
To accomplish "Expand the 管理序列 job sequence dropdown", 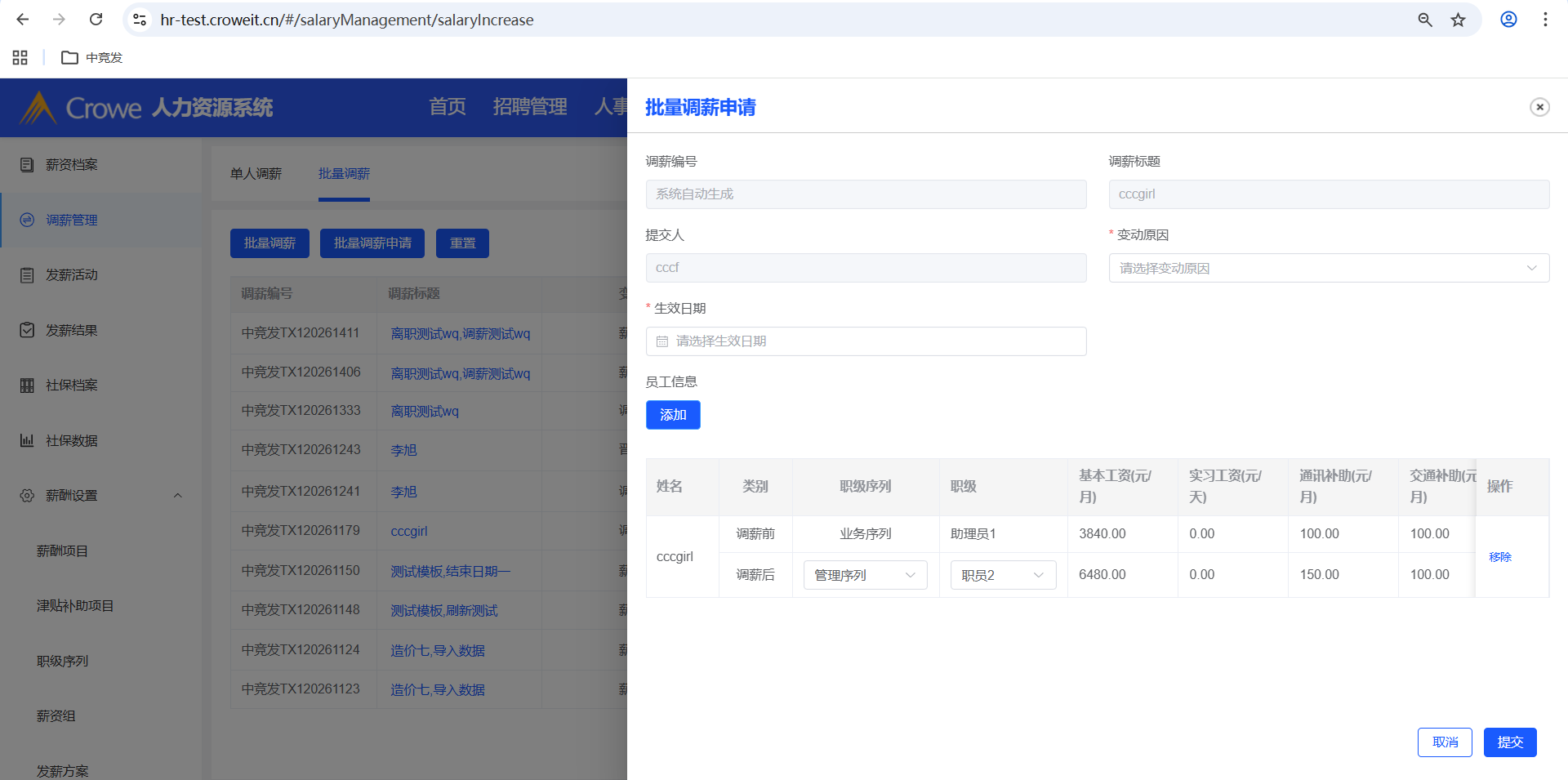I will (865, 575).
